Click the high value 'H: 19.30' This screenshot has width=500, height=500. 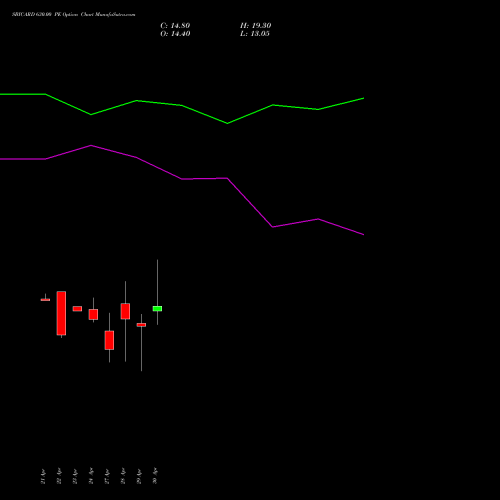coord(256,26)
